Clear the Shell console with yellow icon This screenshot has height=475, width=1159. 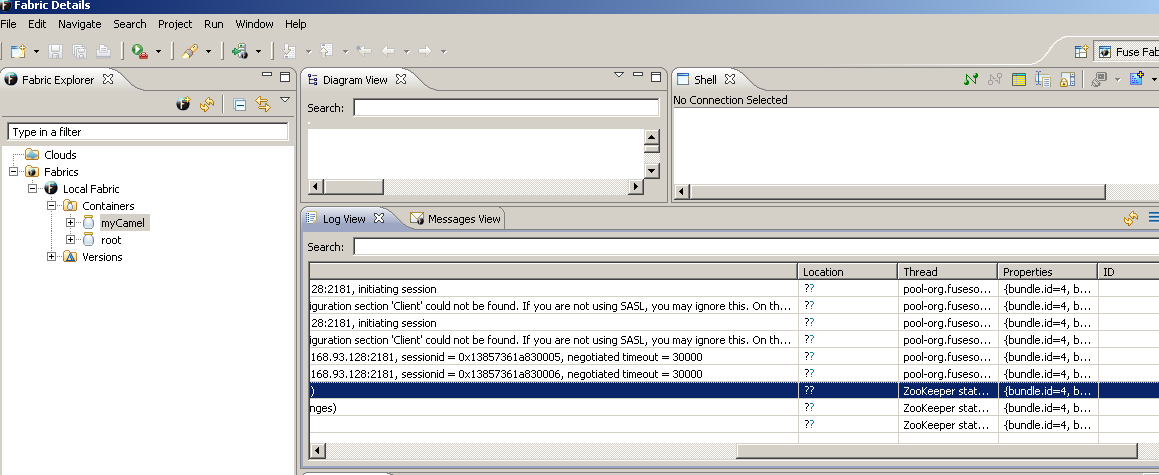[x=1019, y=79]
